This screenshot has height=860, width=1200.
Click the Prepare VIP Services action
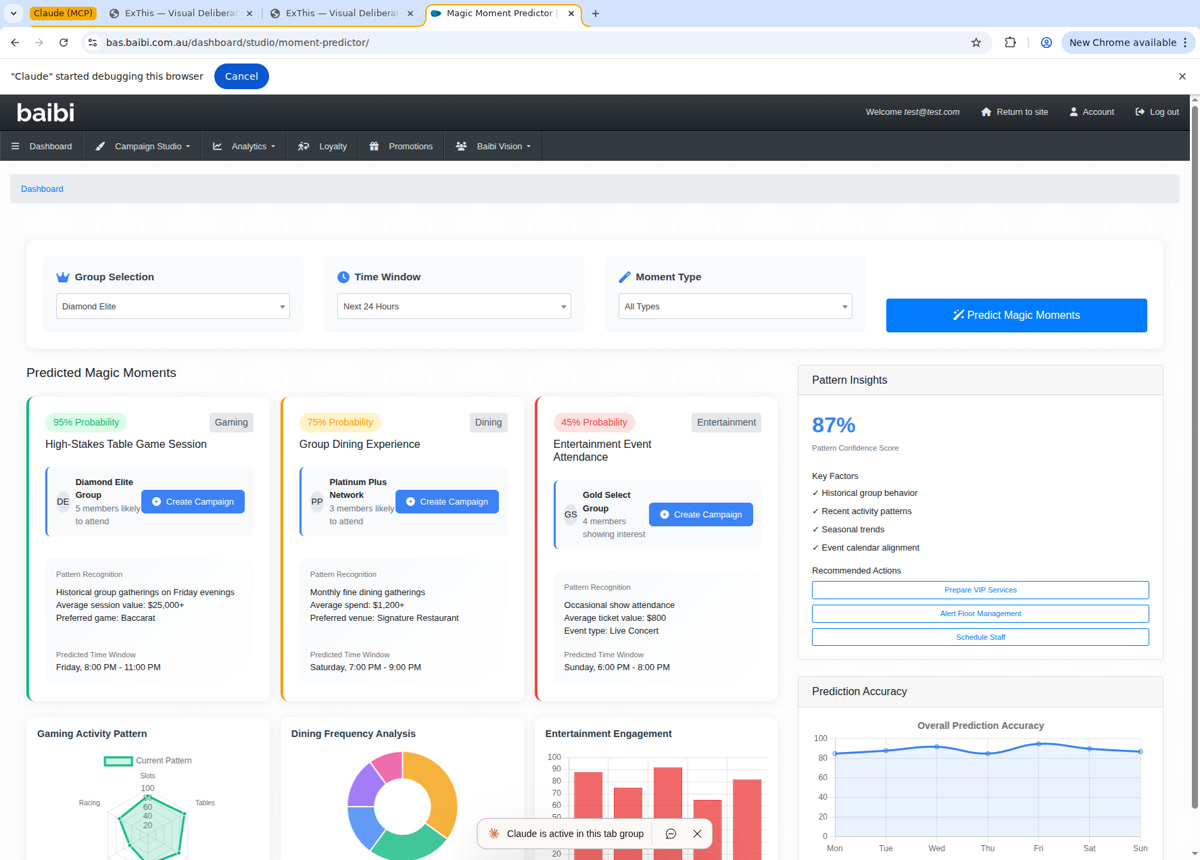980,590
